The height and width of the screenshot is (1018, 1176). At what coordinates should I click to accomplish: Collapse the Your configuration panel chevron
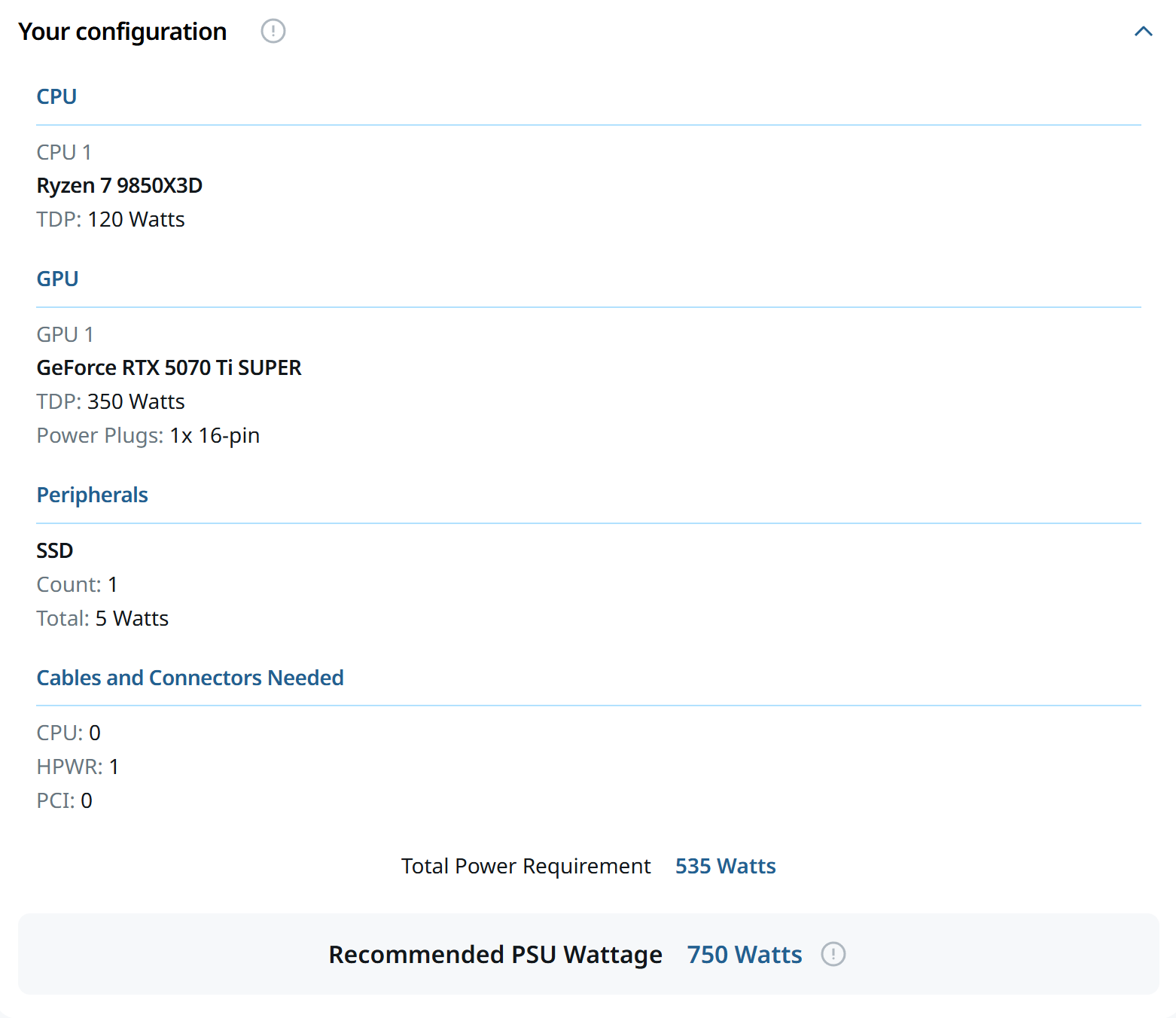(x=1143, y=31)
